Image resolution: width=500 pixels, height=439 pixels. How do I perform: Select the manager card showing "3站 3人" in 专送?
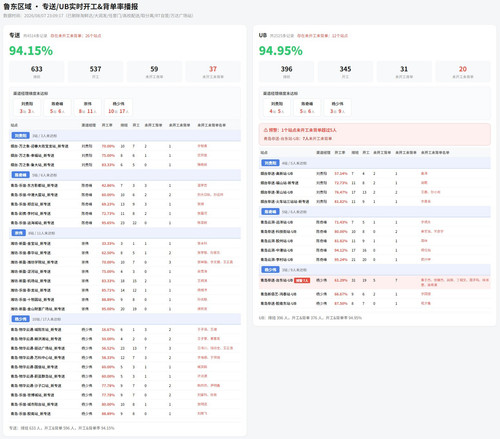point(27,108)
